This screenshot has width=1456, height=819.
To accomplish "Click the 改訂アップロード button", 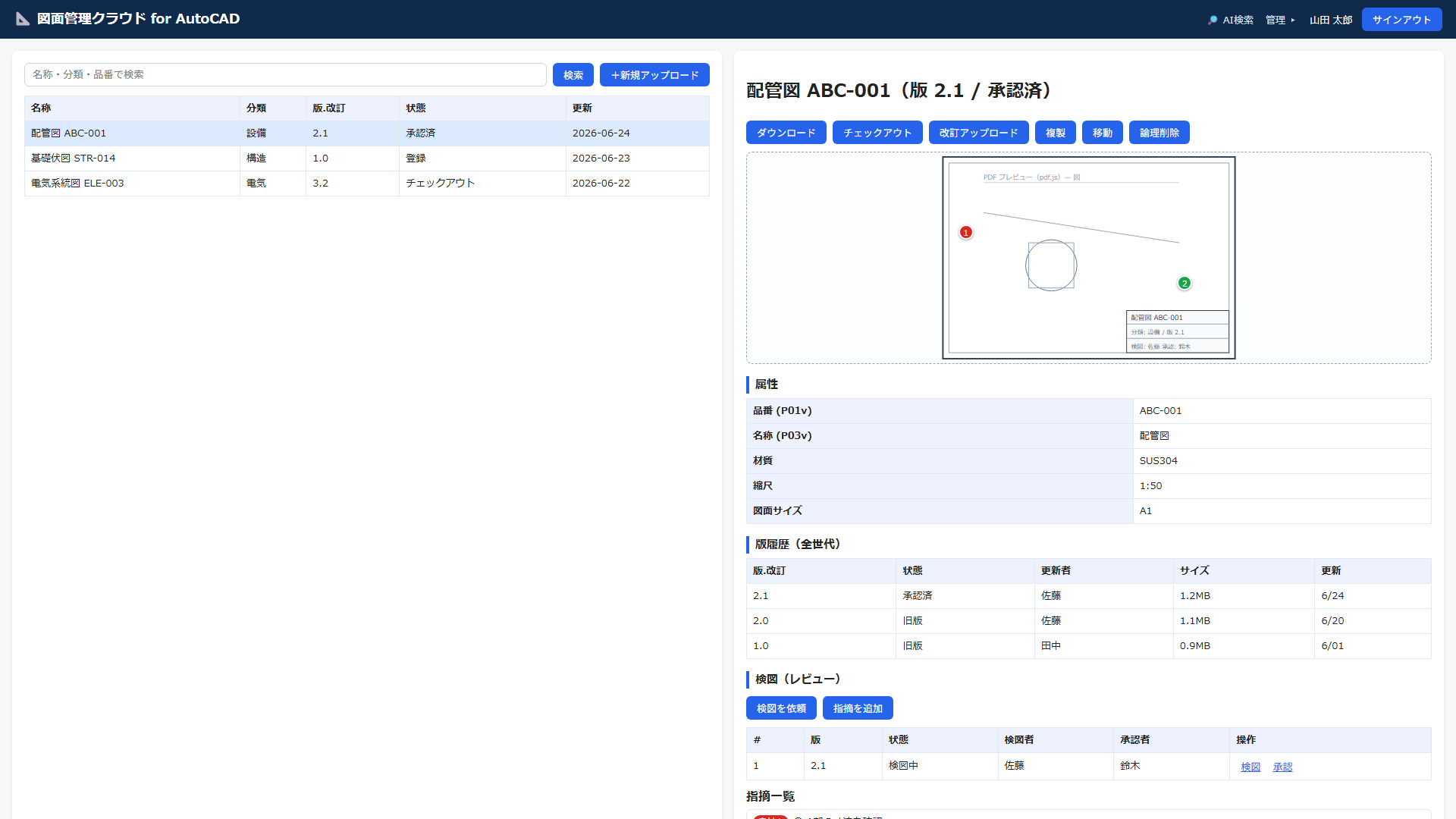I will click(978, 133).
